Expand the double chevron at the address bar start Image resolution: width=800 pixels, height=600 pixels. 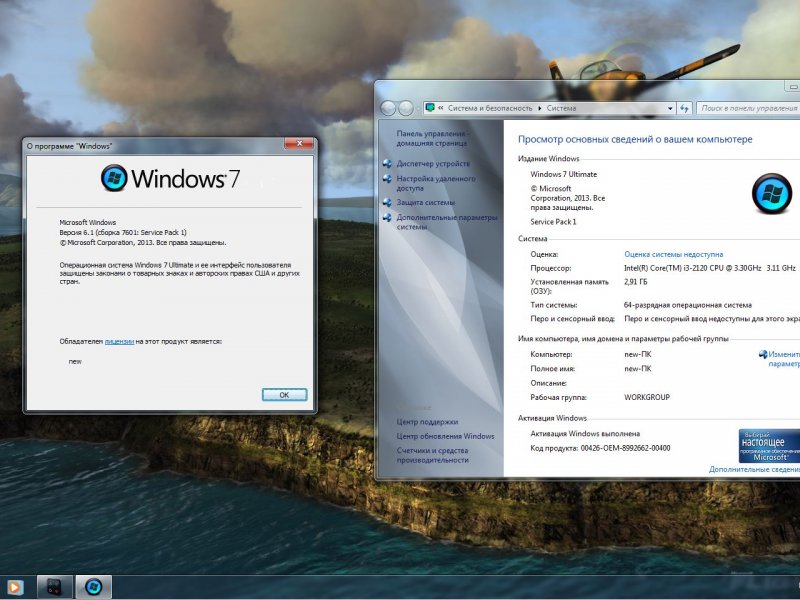tap(441, 108)
